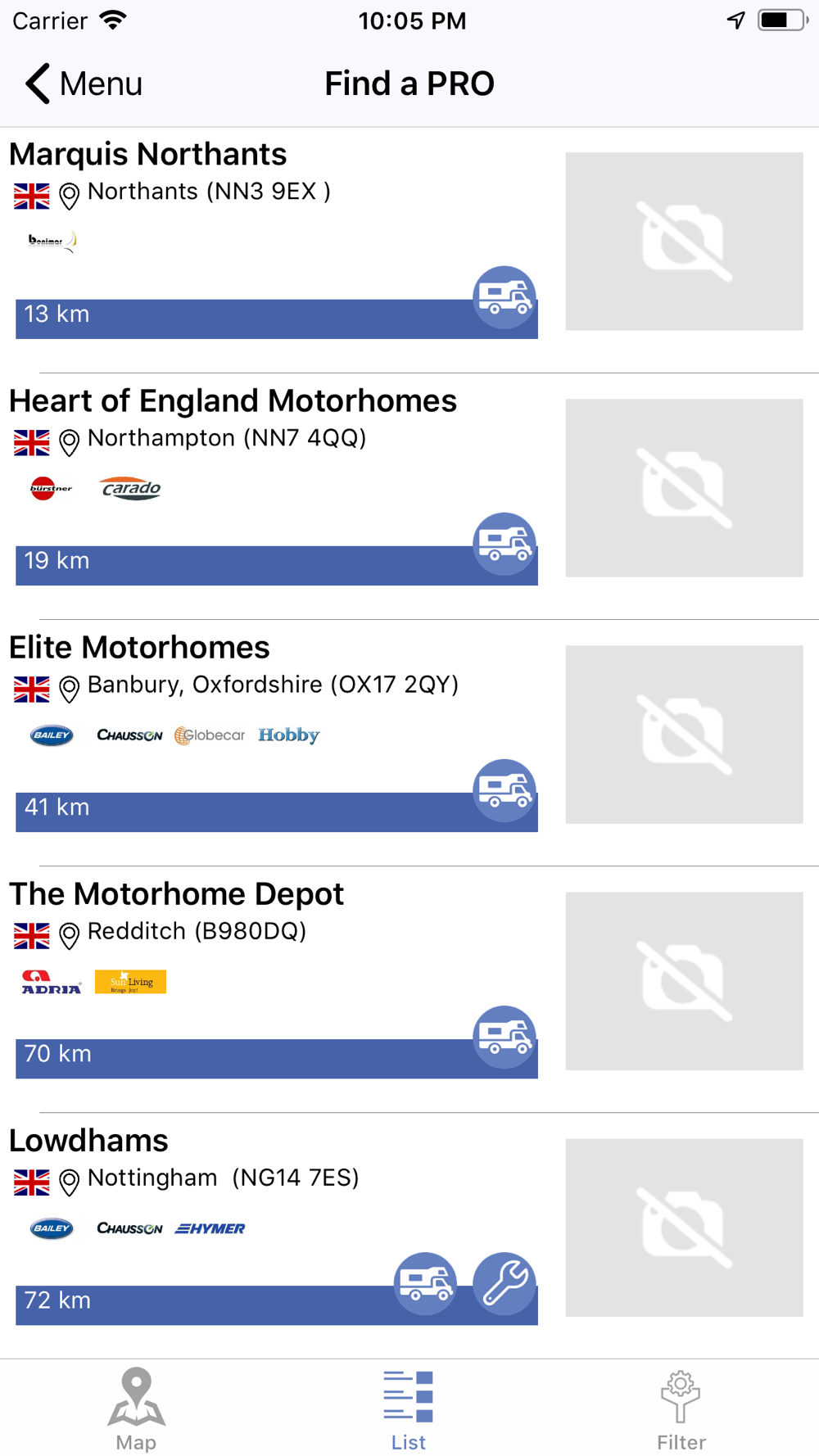Open Marquis Northants listing title
The image size is (819, 1456).
pyautogui.click(x=148, y=154)
